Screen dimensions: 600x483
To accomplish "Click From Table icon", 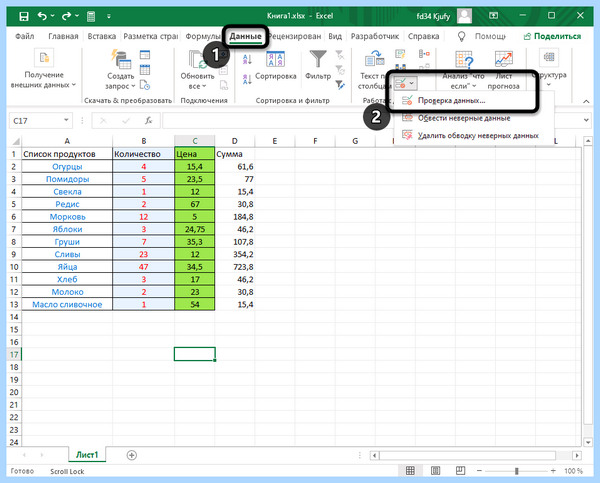I will [145, 70].
